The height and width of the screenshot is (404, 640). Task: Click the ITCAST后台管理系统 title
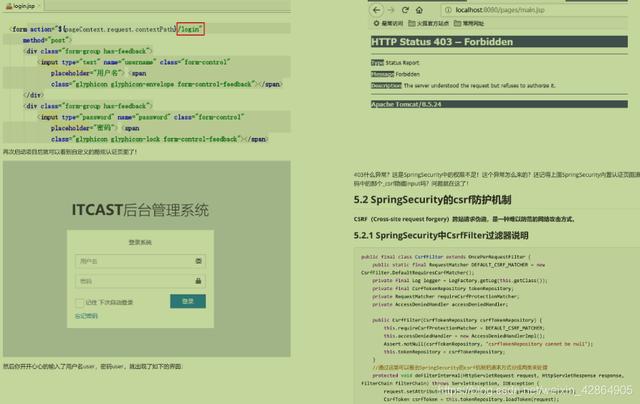(x=140, y=210)
